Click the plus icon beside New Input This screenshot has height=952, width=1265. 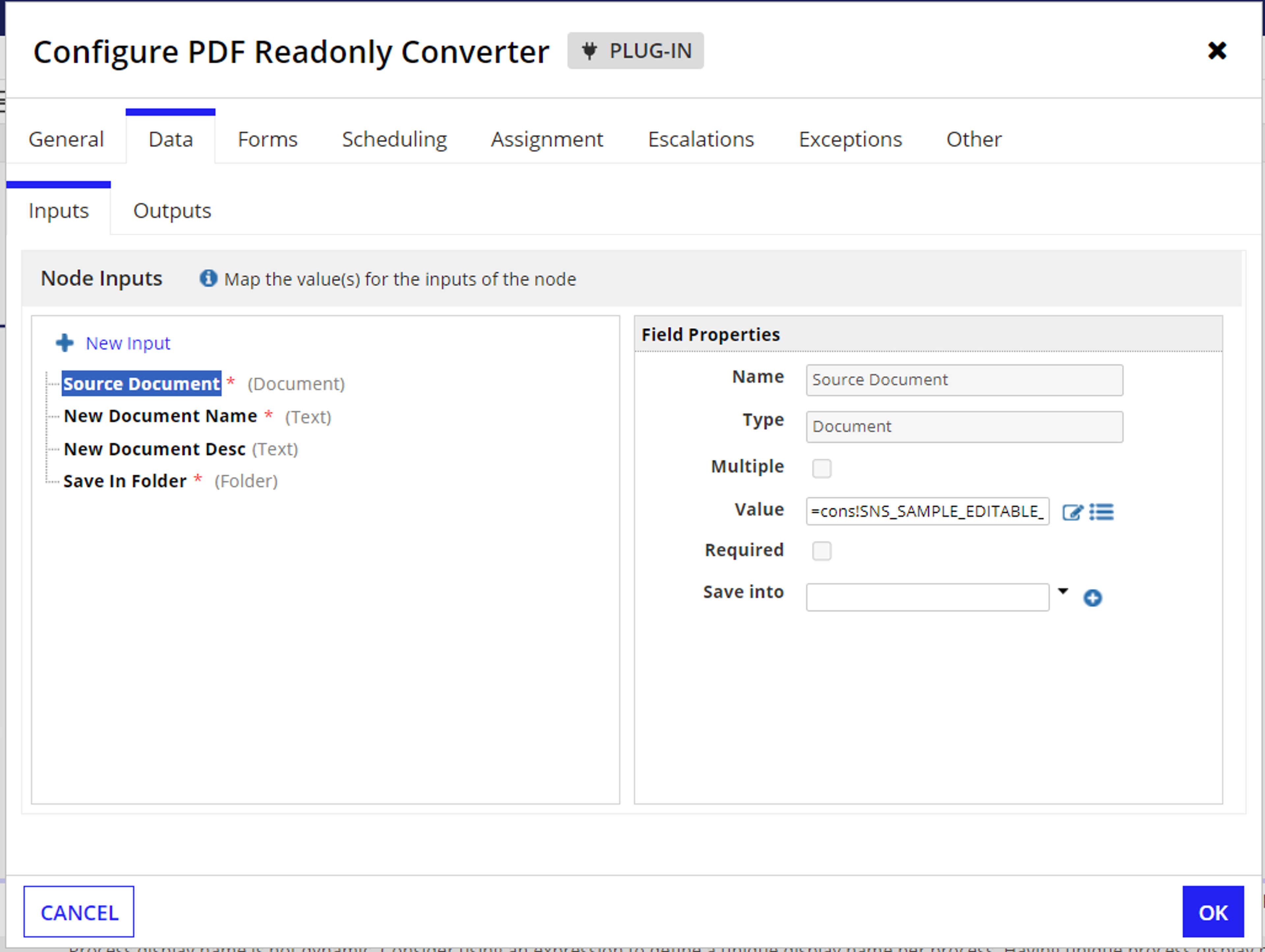click(x=65, y=343)
